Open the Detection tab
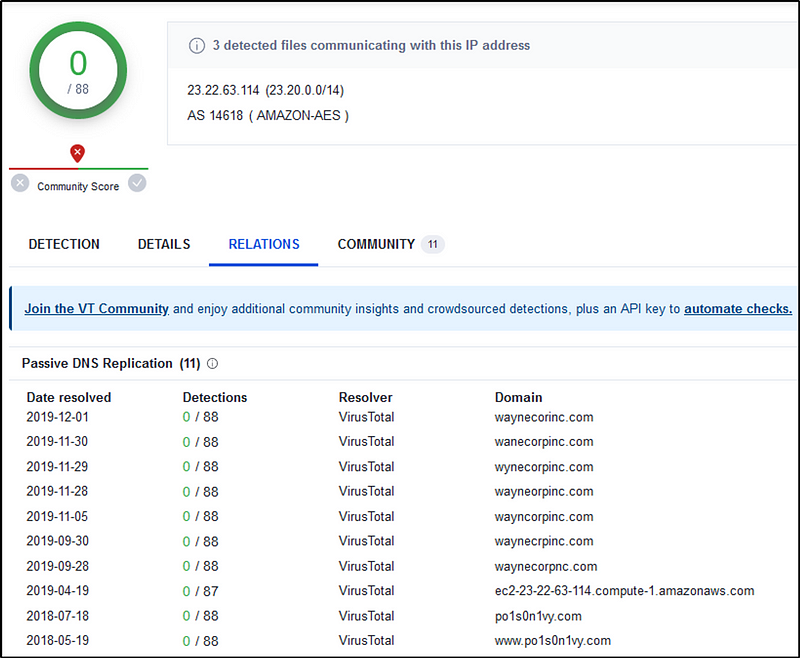 click(64, 244)
